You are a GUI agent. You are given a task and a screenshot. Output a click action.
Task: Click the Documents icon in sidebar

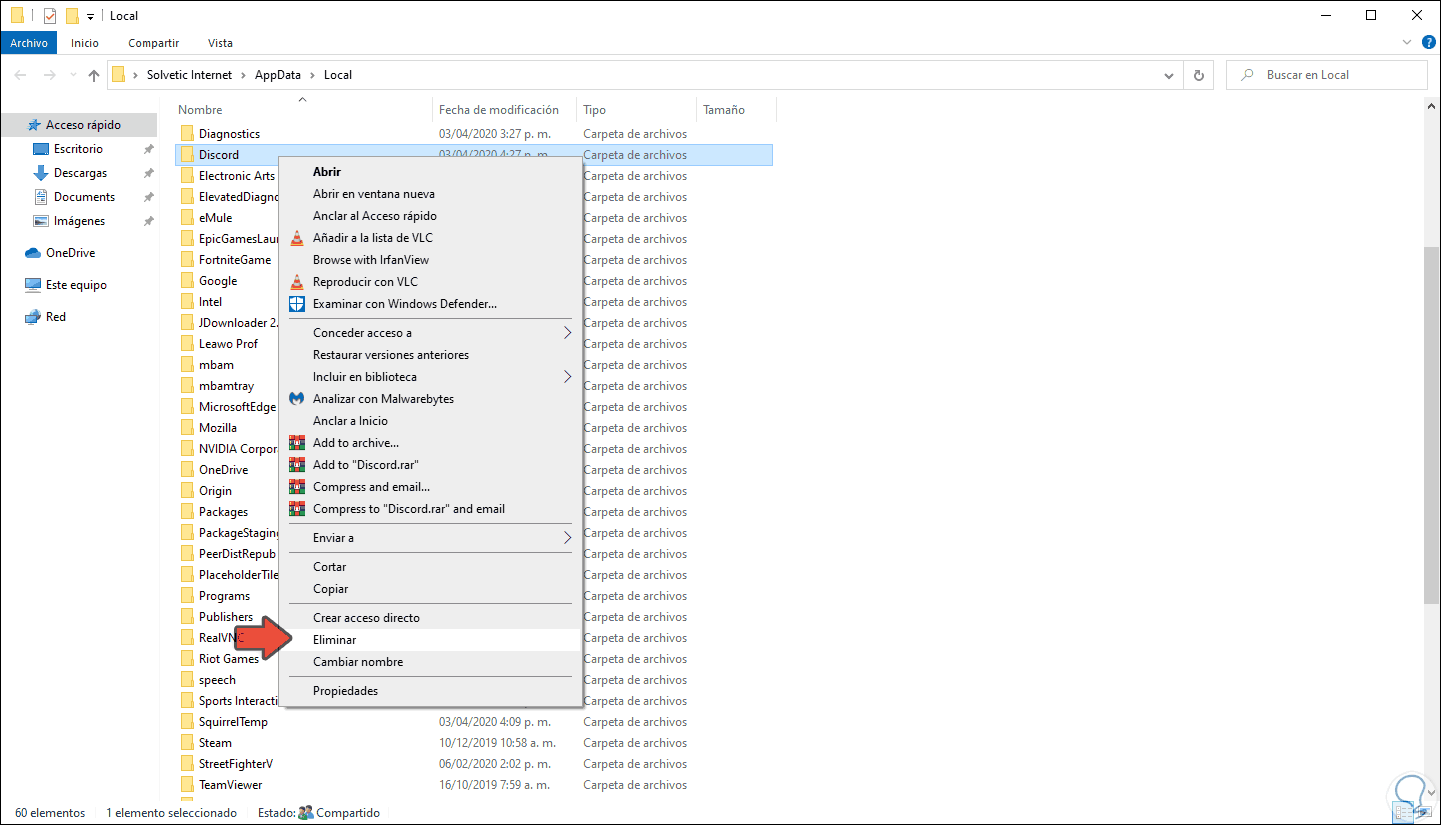[x=41, y=197]
